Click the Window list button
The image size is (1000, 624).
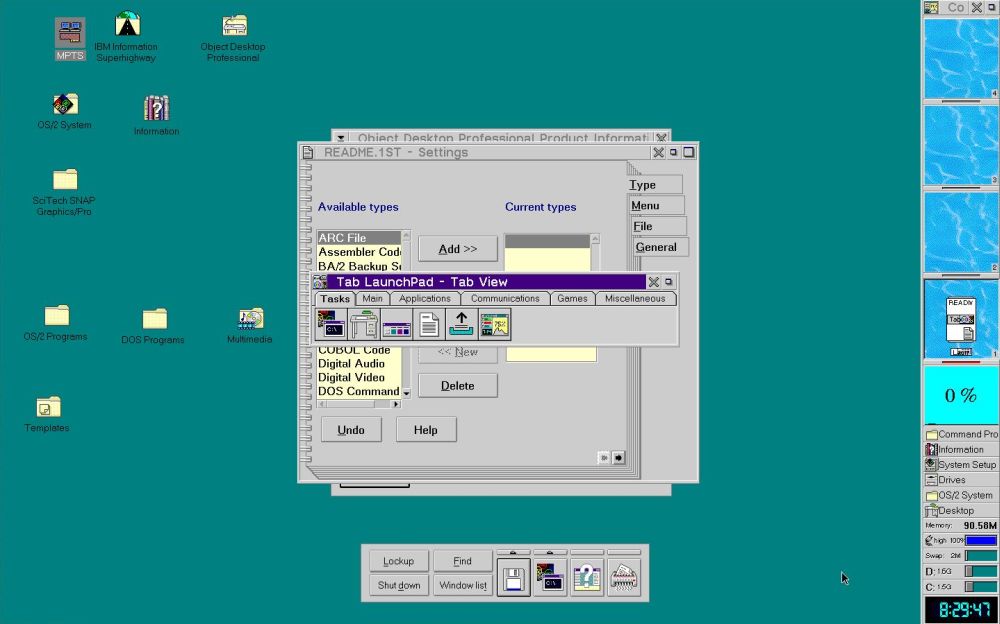[463, 585]
